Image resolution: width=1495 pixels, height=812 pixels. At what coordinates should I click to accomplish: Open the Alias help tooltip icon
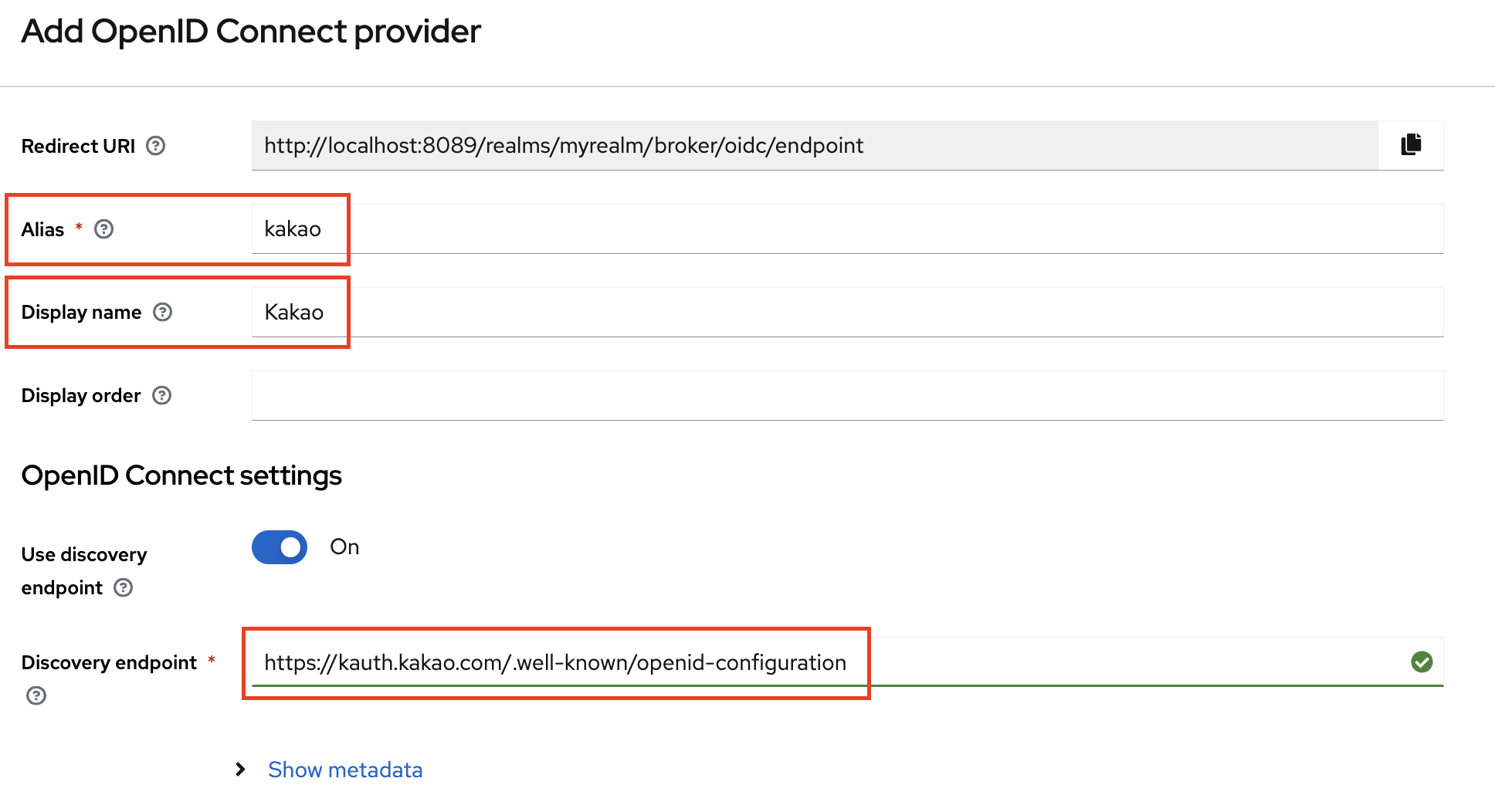tap(104, 229)
